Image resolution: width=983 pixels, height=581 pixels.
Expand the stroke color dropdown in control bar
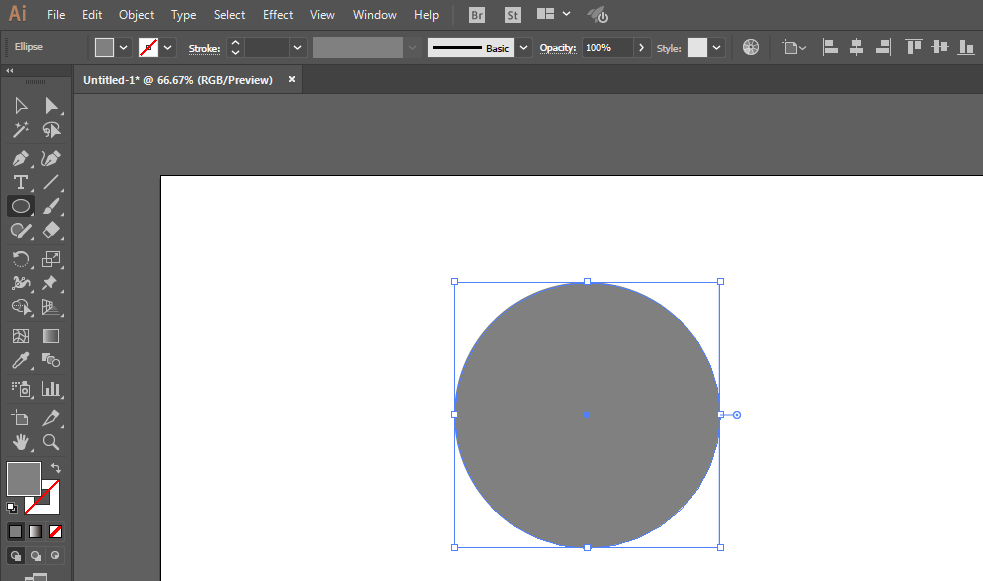pyautogui.click(x=167, y=48)
